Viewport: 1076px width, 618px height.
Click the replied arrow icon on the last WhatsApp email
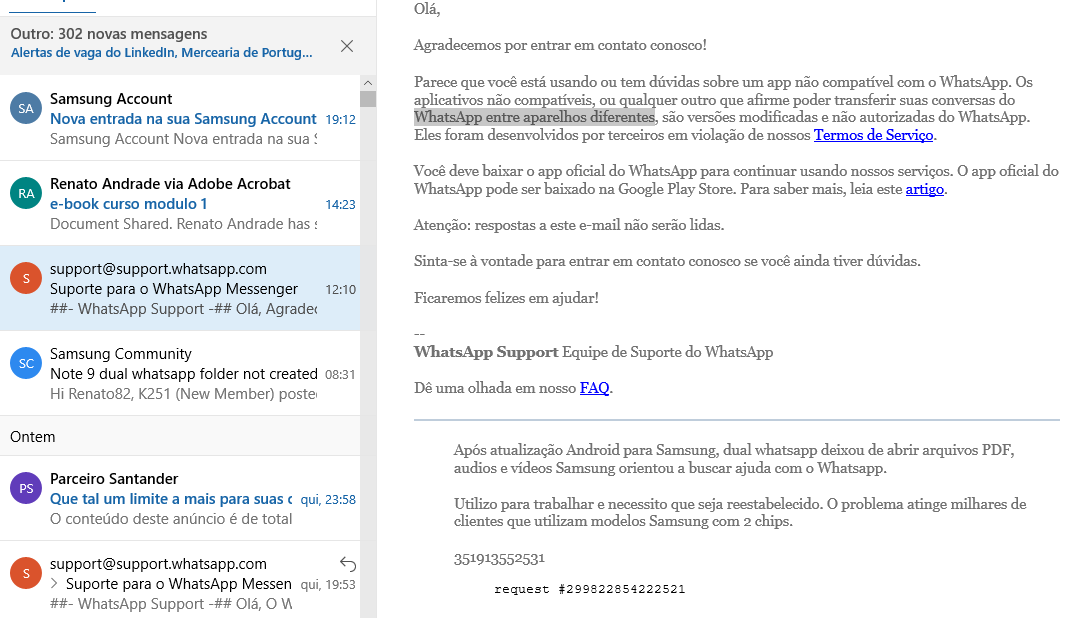(347, 563)
